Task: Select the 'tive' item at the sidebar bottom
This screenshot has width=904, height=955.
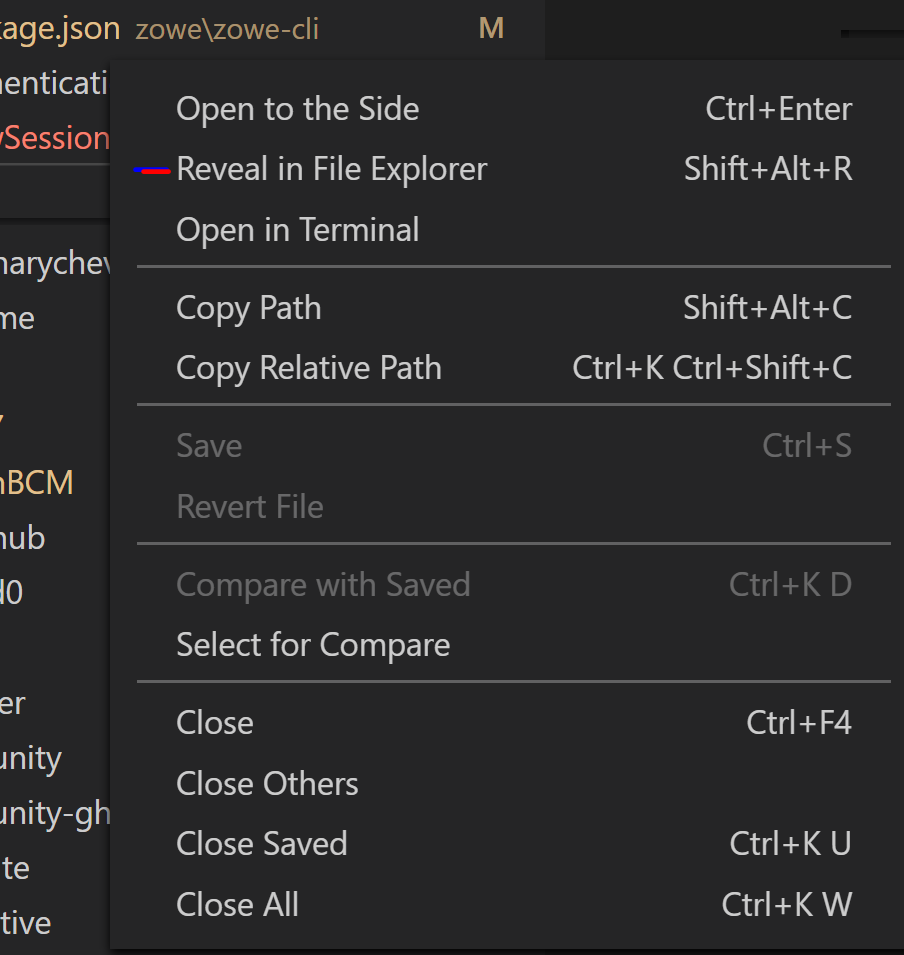Action: click(26, 922)
